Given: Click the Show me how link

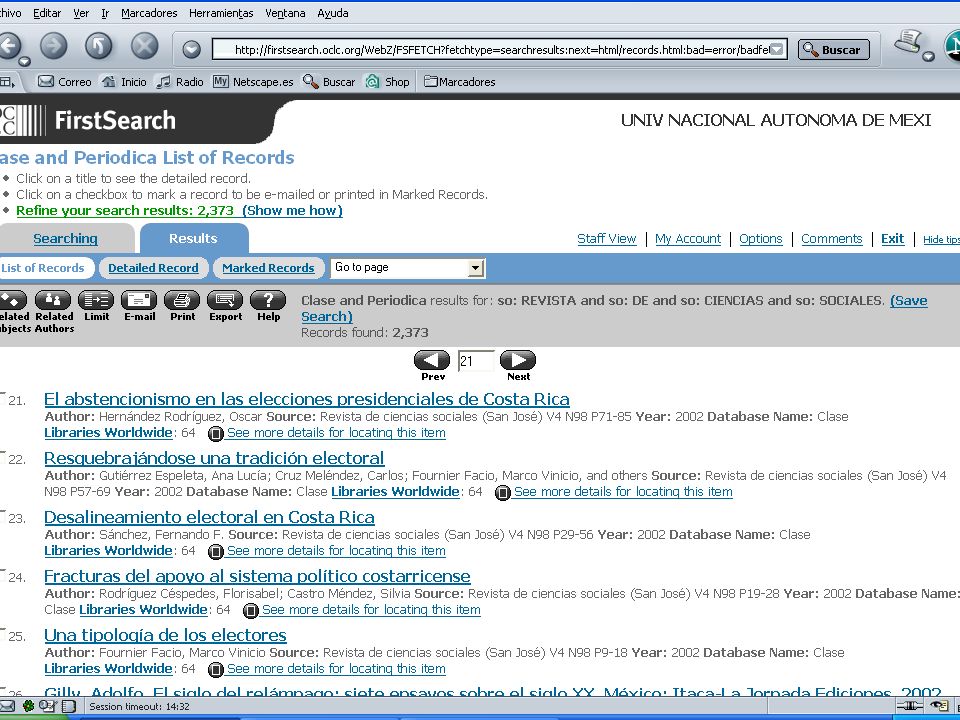Looking at the screenshot, I should [293, 211].
